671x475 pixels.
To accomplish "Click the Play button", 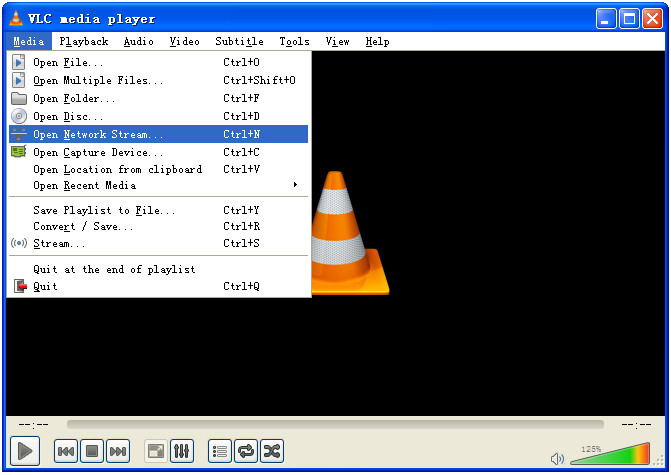I will coord(25,451).
